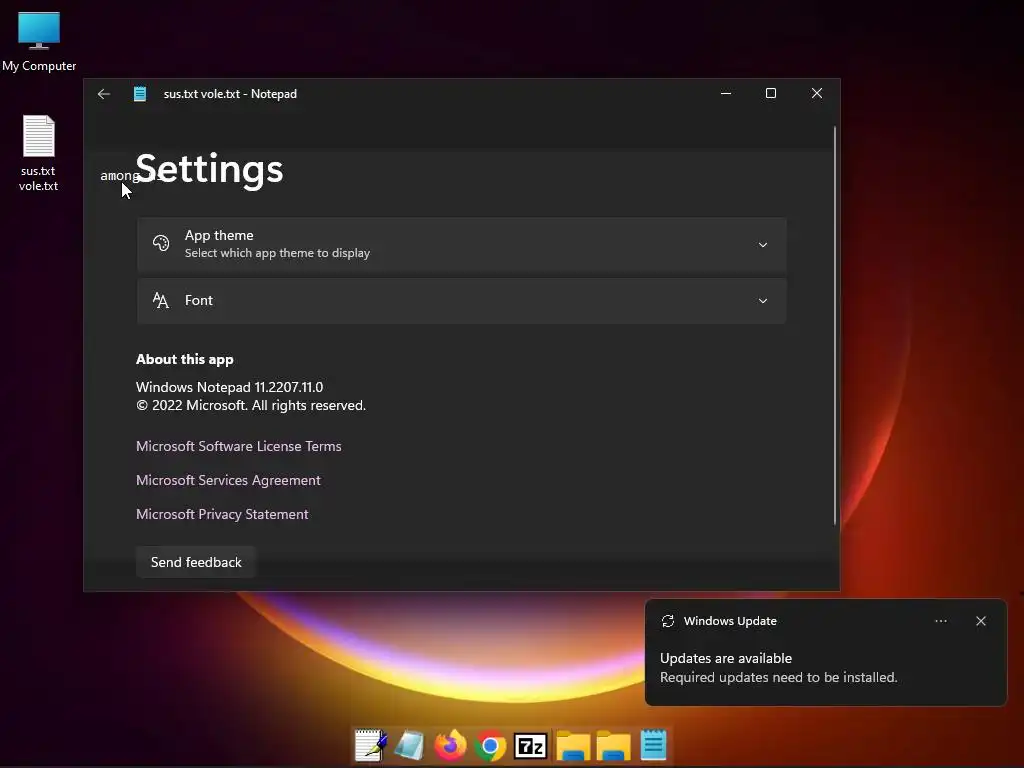
Task: Open the blue notebook taskbar icon
Action: click(x=410, y=745)
